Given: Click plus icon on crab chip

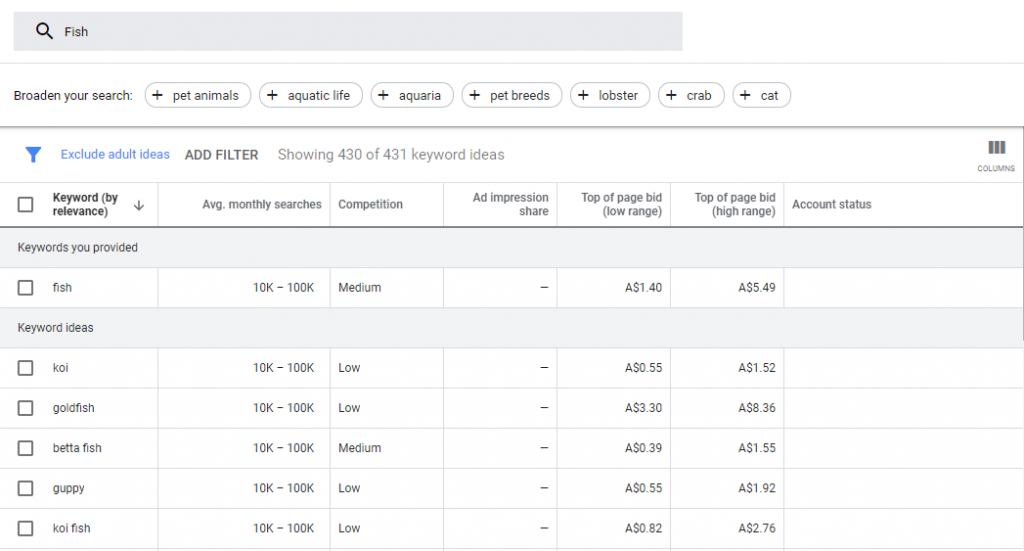Looking at the screenshot, I should [672, 95].
